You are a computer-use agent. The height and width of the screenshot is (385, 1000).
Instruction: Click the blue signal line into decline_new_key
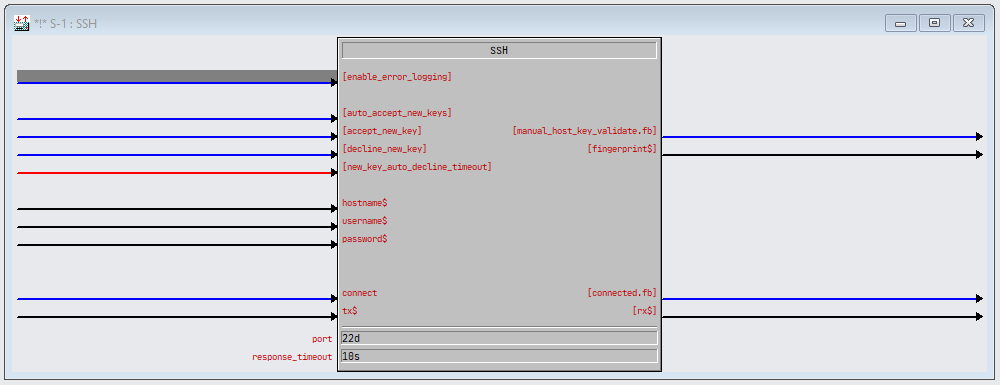177,154
